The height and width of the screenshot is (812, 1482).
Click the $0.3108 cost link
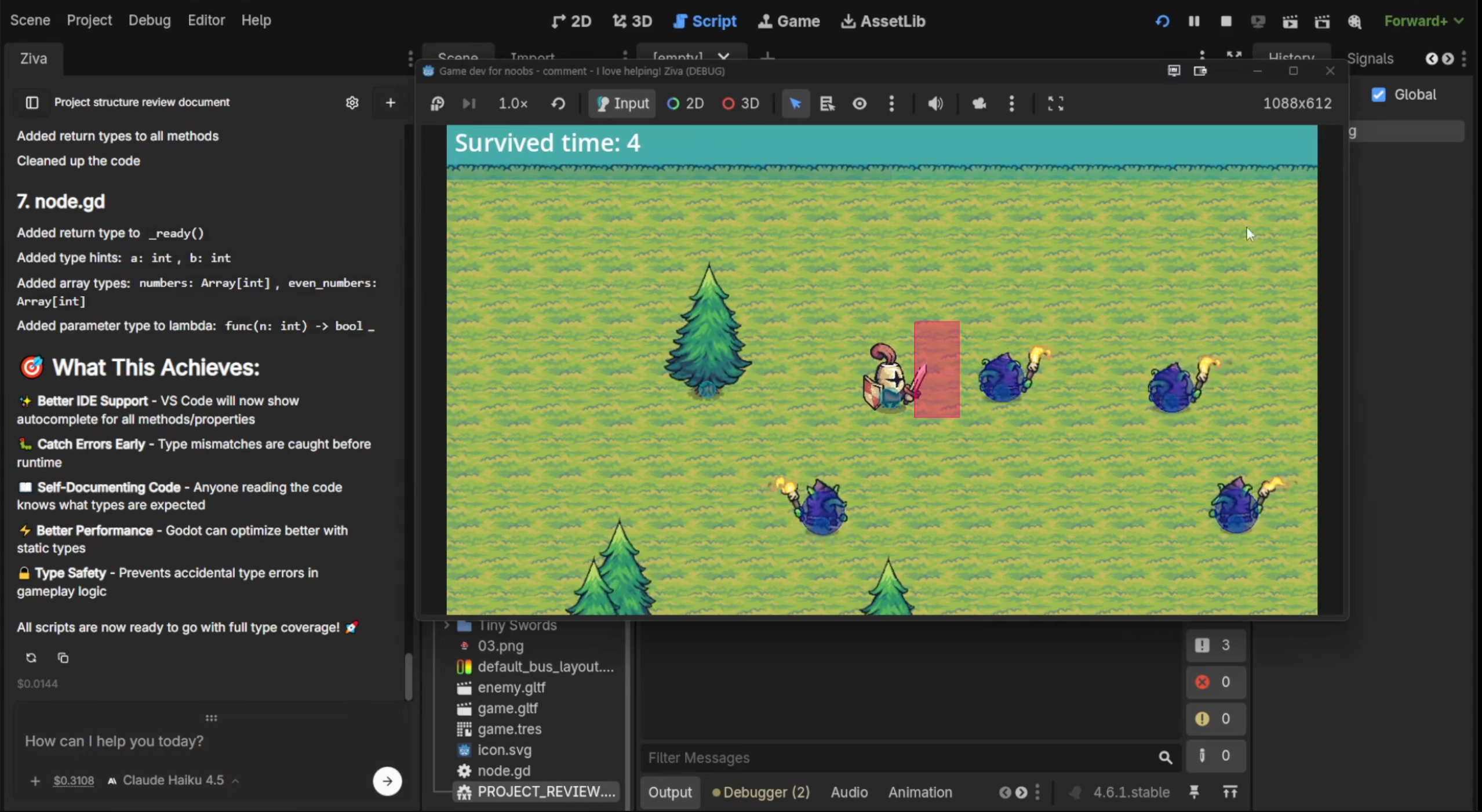[74, 780]
